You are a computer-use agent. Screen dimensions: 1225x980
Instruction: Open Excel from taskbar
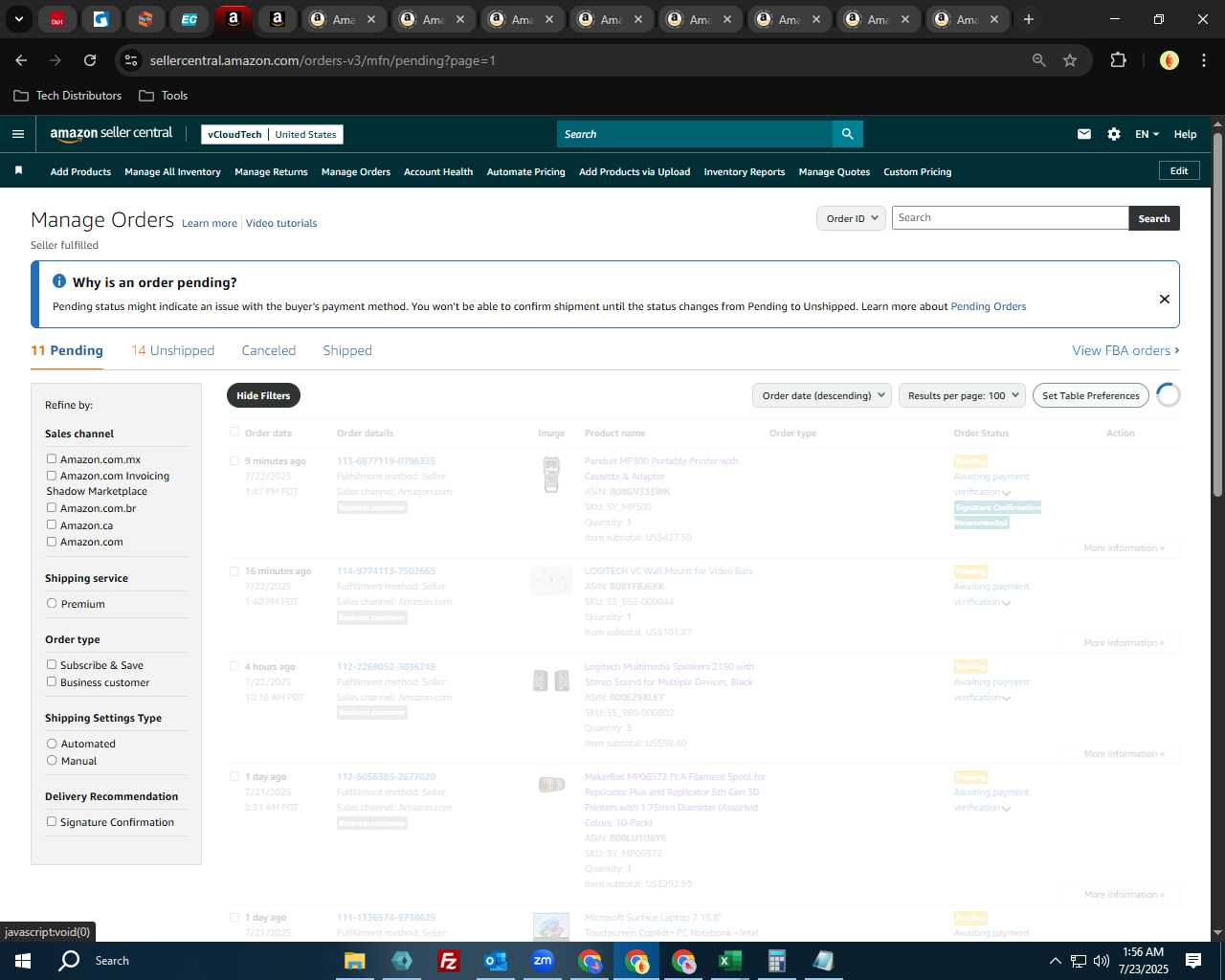(x=729, y=961)
